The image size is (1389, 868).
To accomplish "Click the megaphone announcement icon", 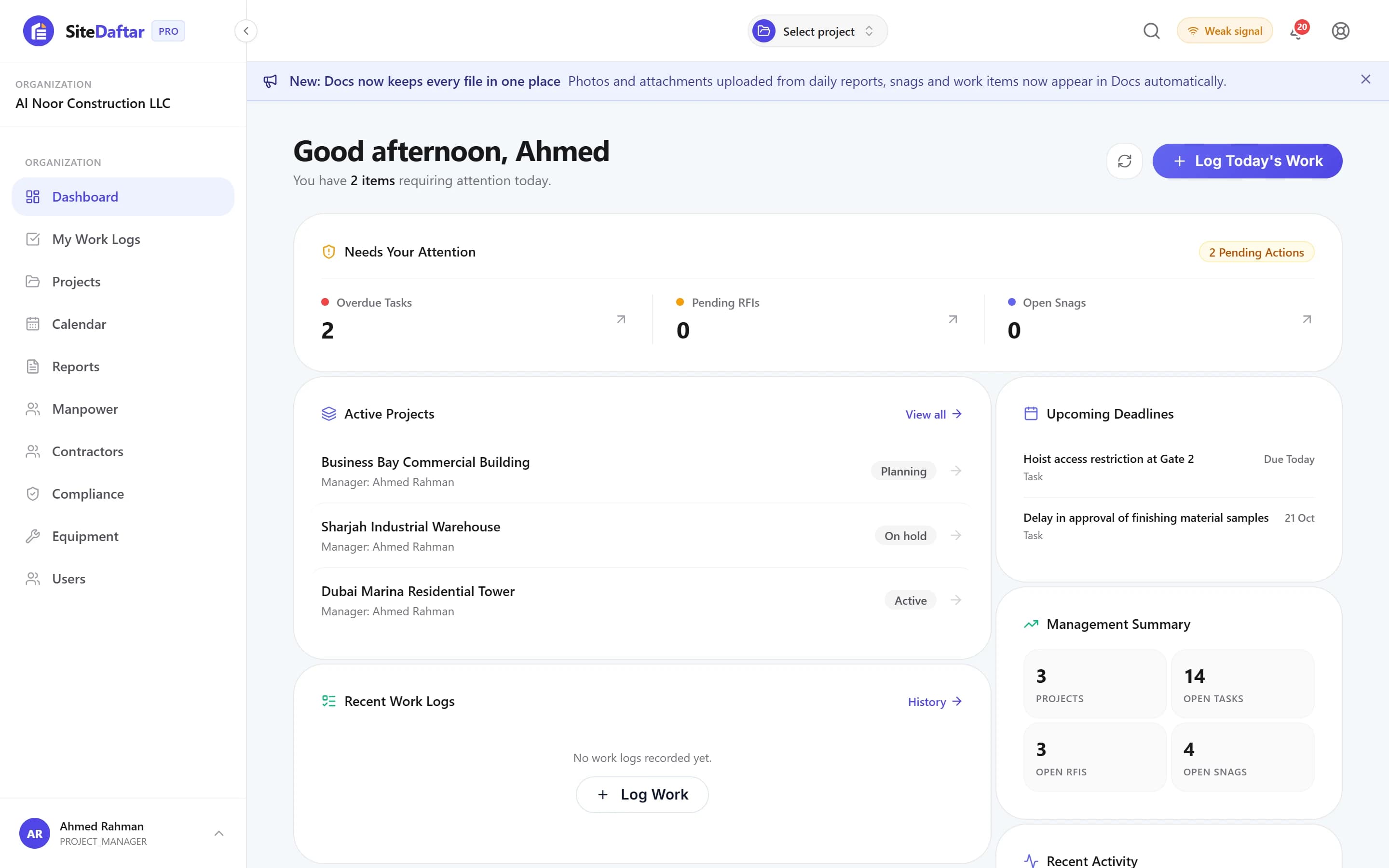I will click(x=271, y=81).
